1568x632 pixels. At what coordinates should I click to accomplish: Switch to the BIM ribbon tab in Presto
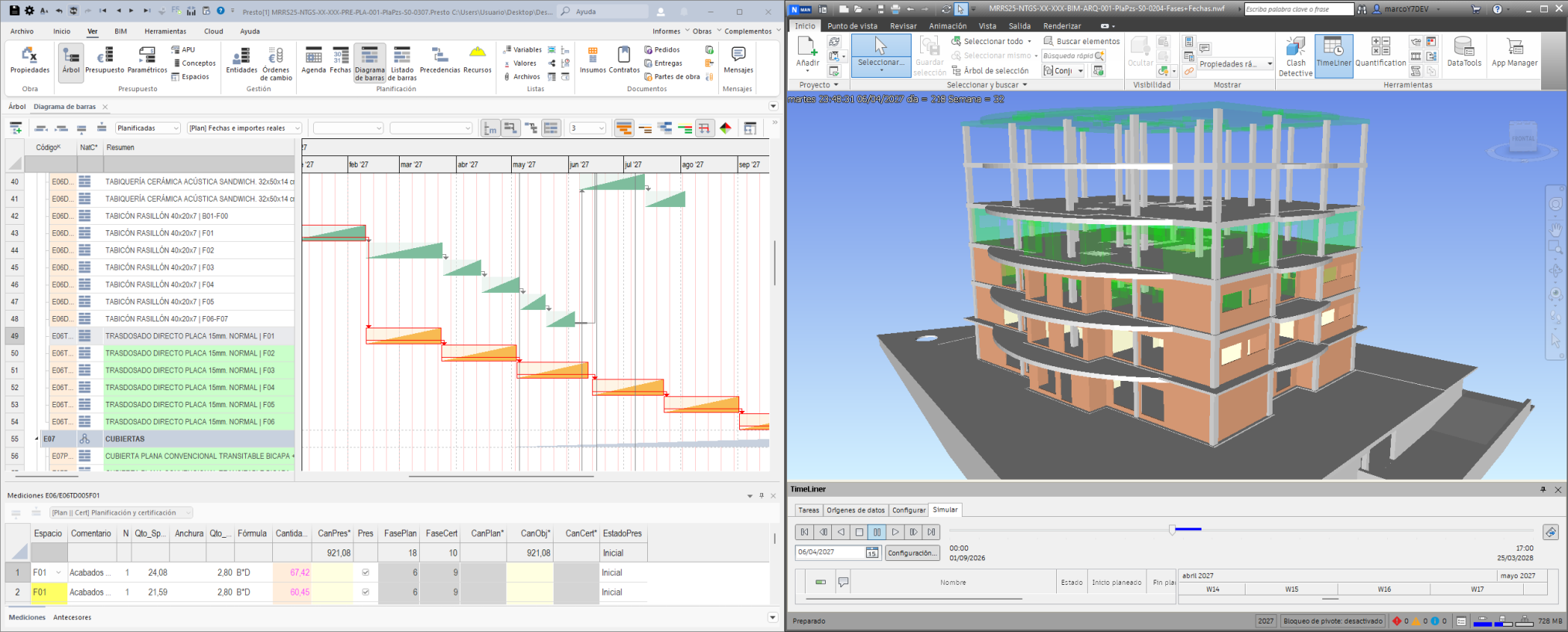tap(121, 32)
